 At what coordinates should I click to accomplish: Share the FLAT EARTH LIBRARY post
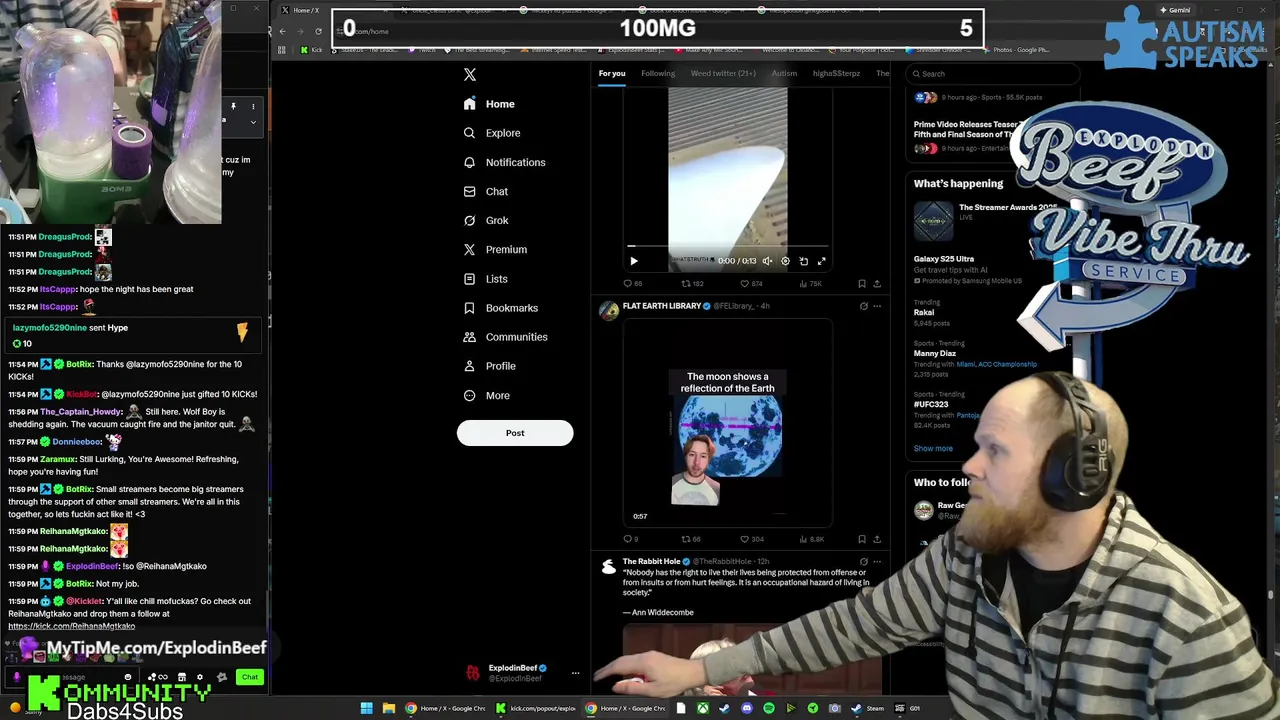pyautogui.click(x=877, y=540)
